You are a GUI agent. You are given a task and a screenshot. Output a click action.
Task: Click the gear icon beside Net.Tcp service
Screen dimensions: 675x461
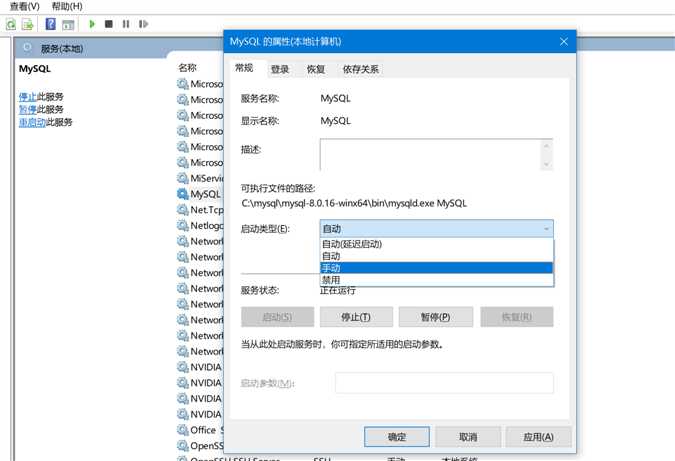click(183, 210)
